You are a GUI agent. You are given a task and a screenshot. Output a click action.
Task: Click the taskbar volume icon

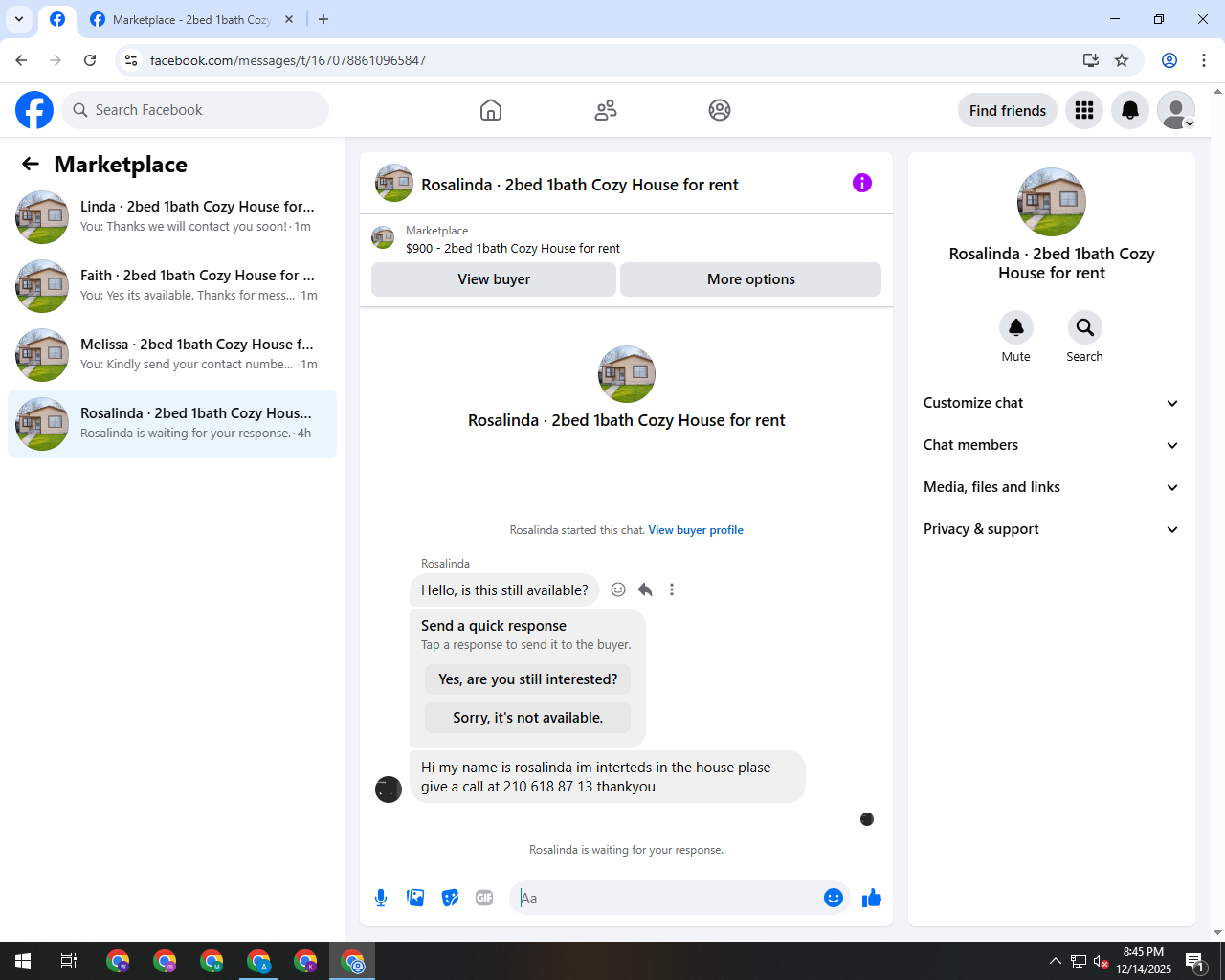[1101, 961]
